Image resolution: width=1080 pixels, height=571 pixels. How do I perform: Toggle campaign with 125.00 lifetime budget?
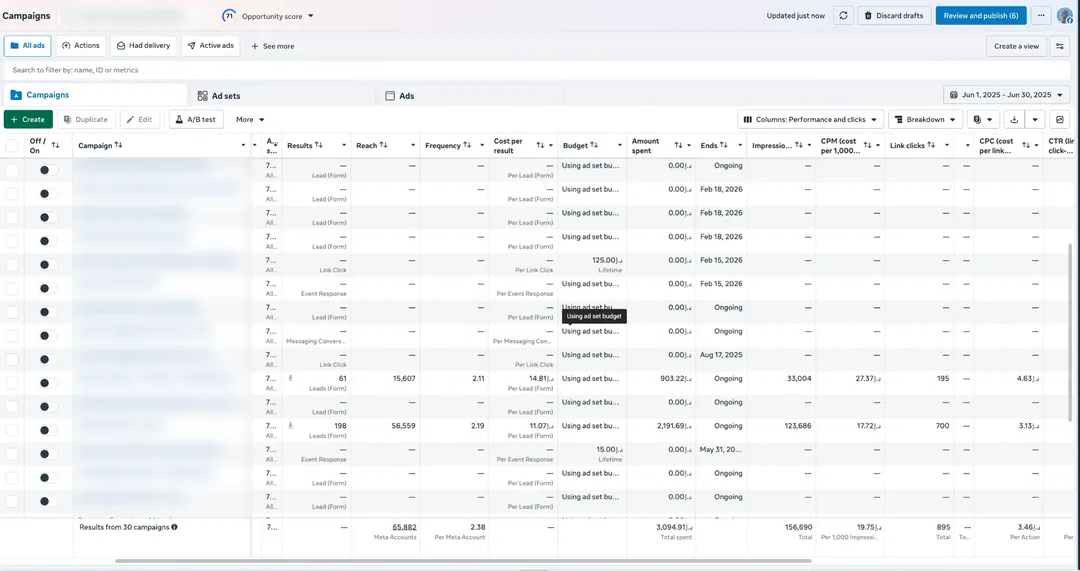48,264
